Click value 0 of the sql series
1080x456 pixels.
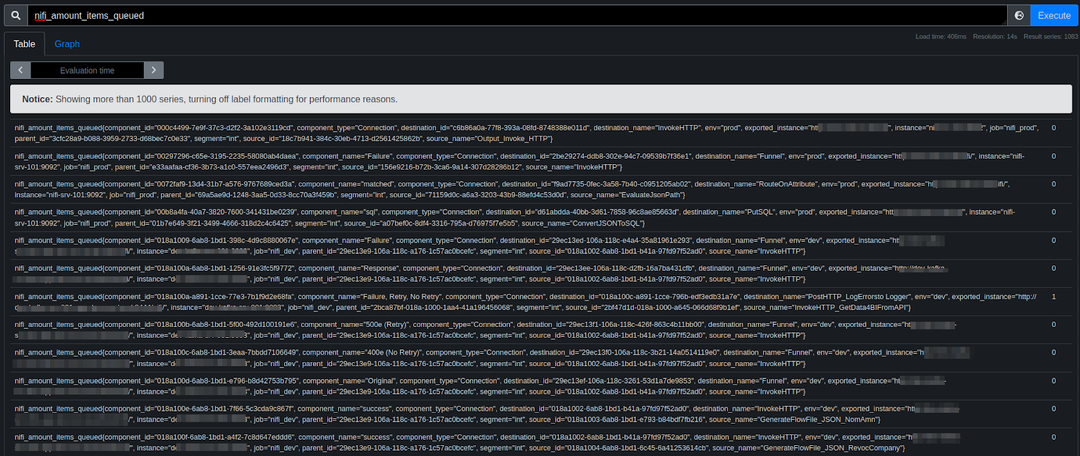point(1054,212)
